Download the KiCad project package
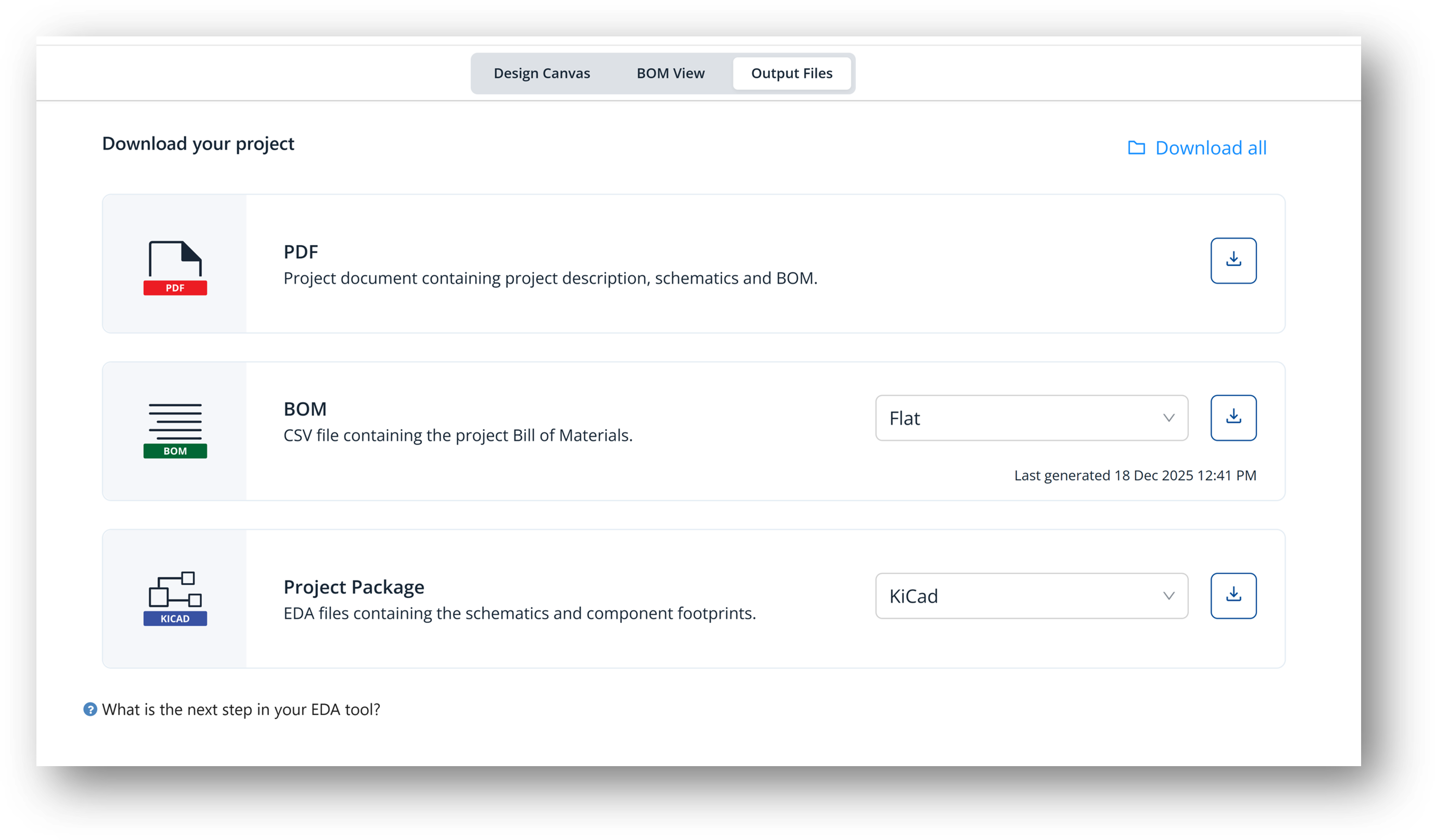Screen dimensions: 1435x840 point(1233,596)
